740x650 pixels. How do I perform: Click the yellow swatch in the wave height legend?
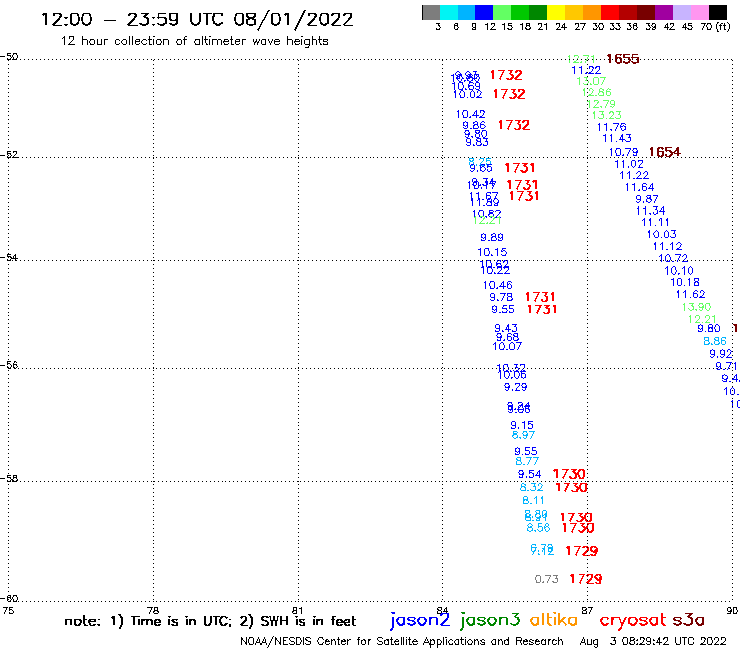coord(556,12)
